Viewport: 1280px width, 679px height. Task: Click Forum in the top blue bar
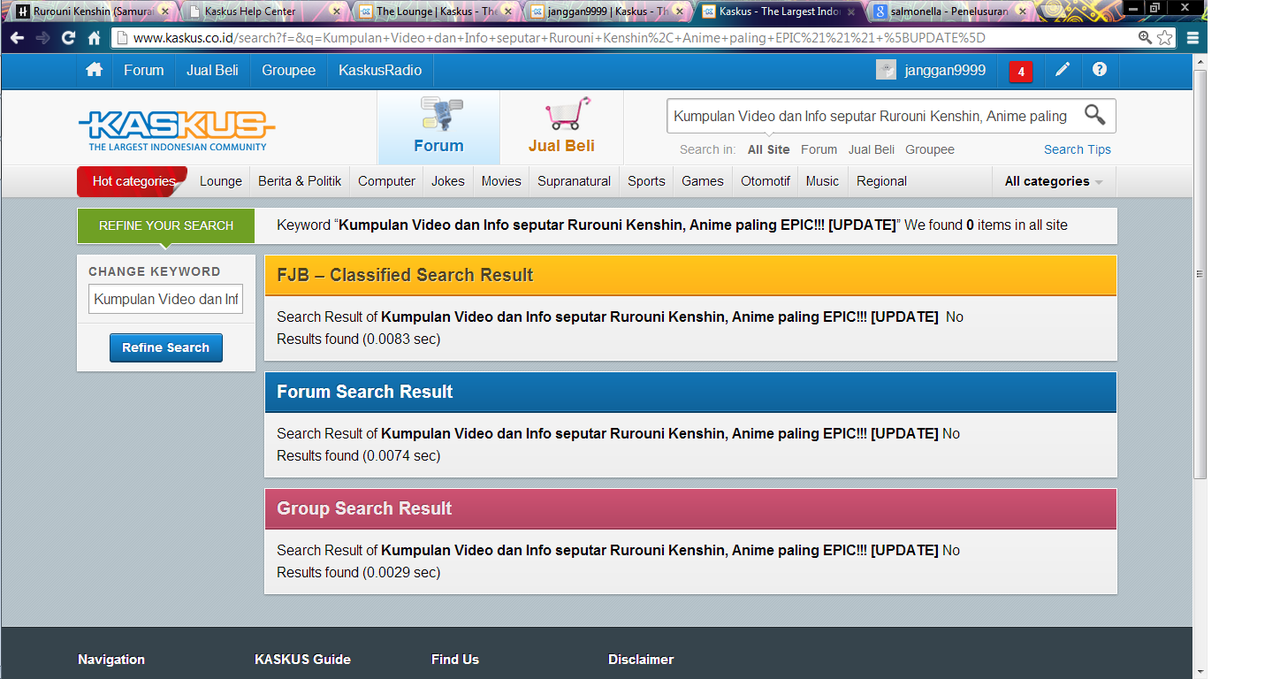point(144,70)
